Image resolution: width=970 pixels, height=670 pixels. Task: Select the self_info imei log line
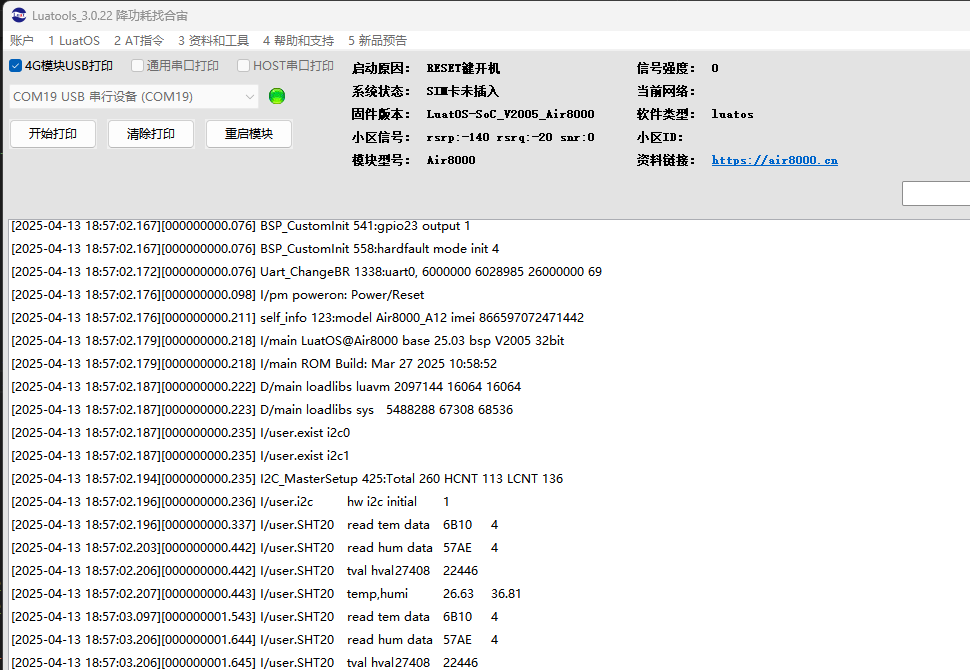(x=298, y=317)
